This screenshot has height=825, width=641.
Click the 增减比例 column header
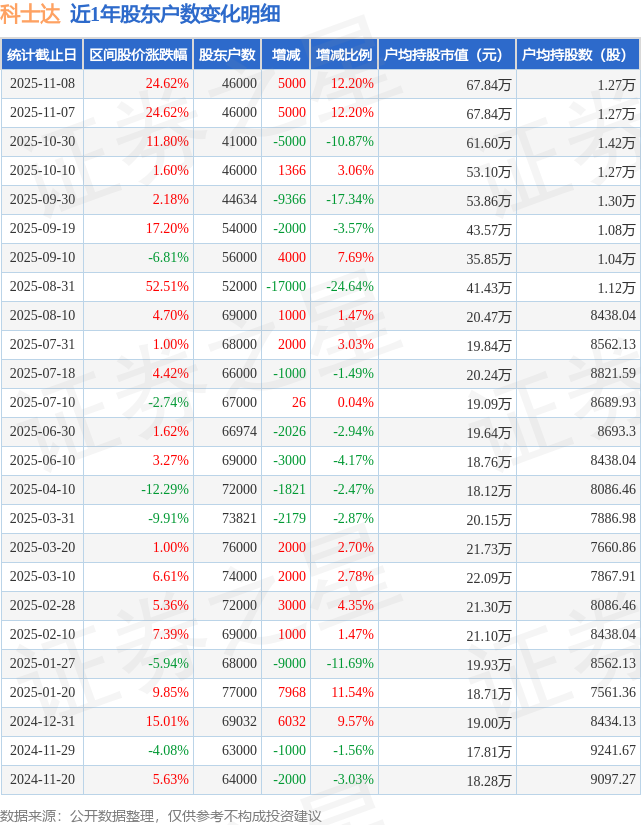coord(344,55)
